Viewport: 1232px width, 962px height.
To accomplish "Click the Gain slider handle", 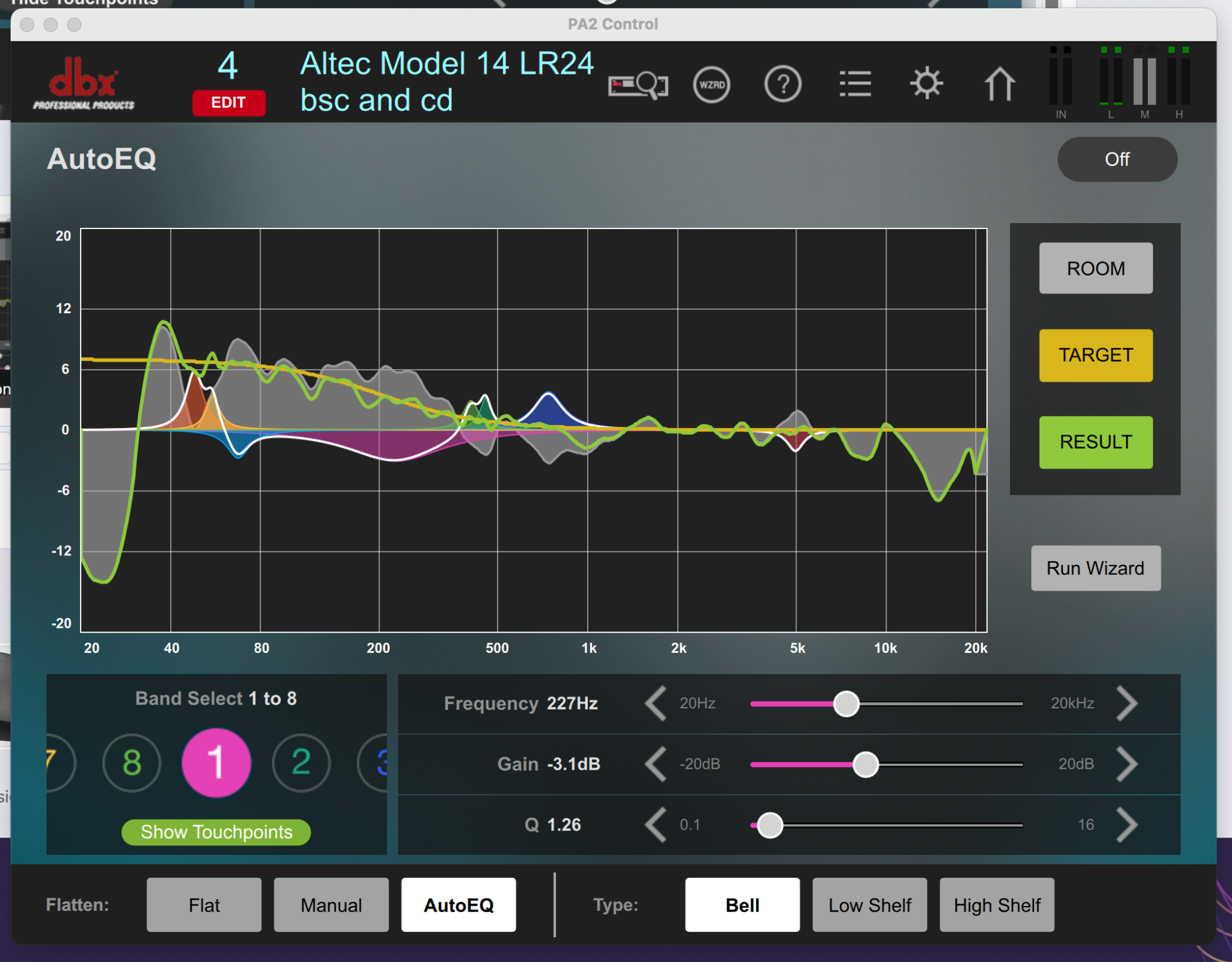I will [x=866, y=765].
